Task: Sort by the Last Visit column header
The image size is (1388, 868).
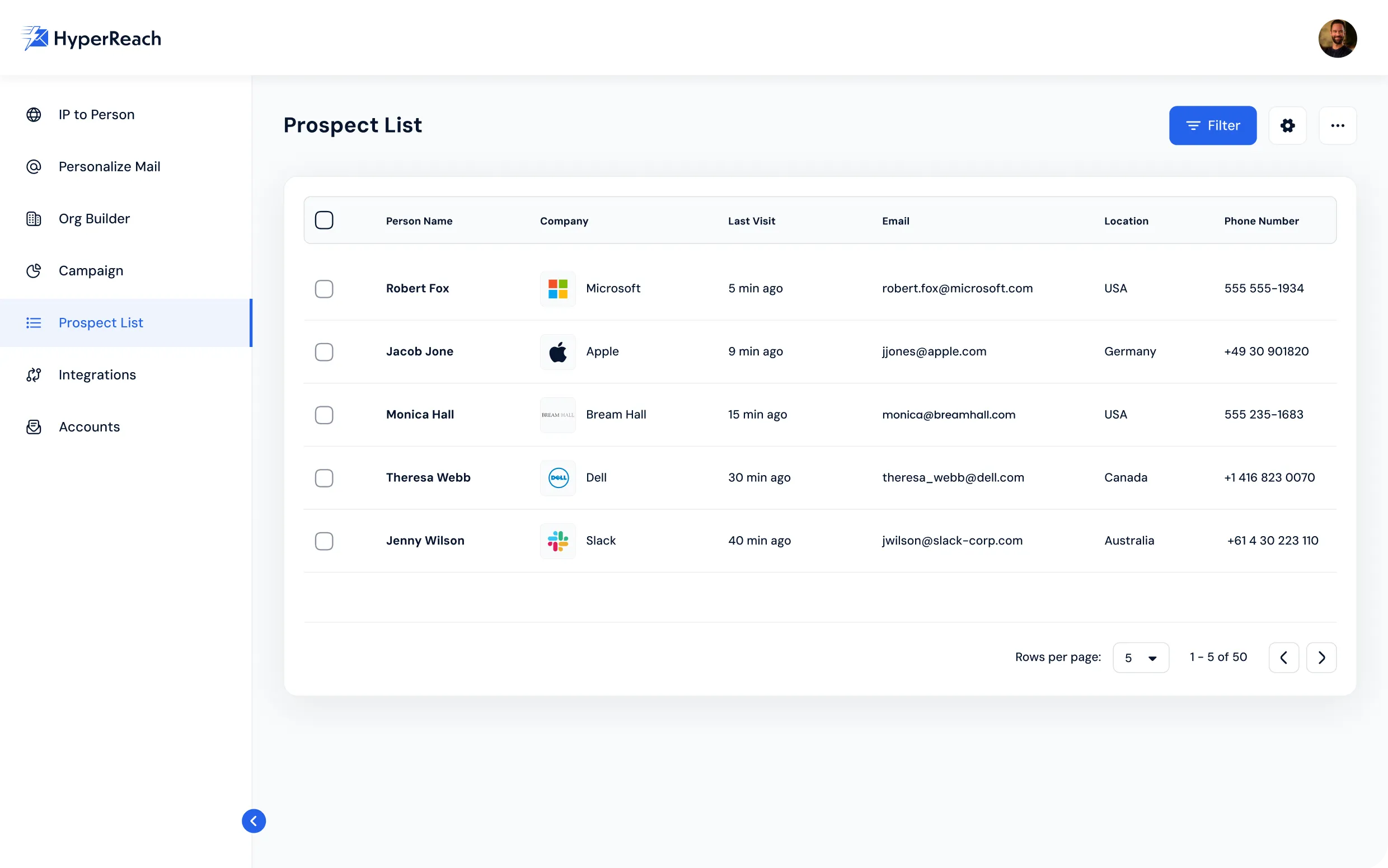Action: click(751, 221)
